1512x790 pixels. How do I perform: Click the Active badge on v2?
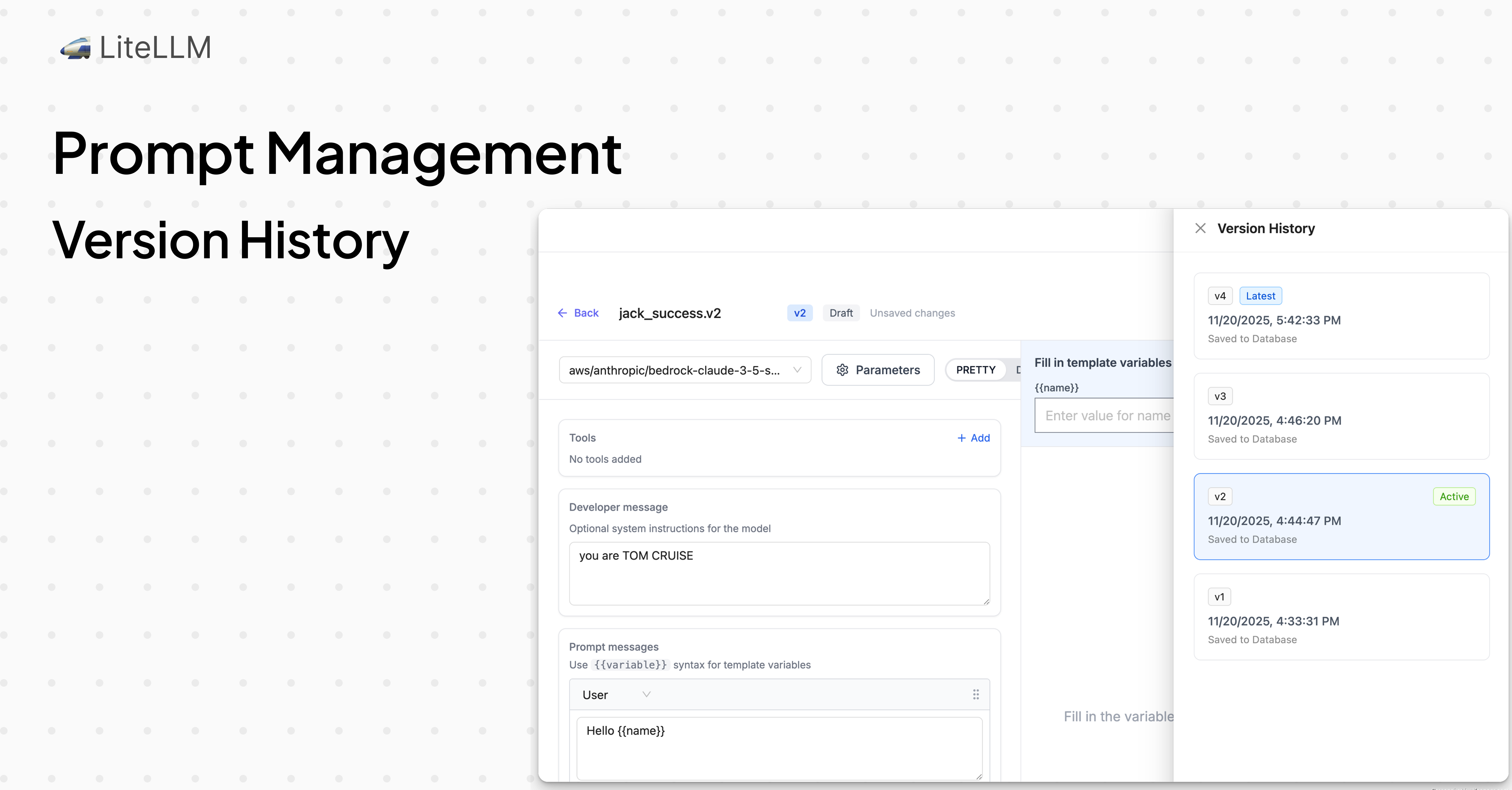point(1454,496)
